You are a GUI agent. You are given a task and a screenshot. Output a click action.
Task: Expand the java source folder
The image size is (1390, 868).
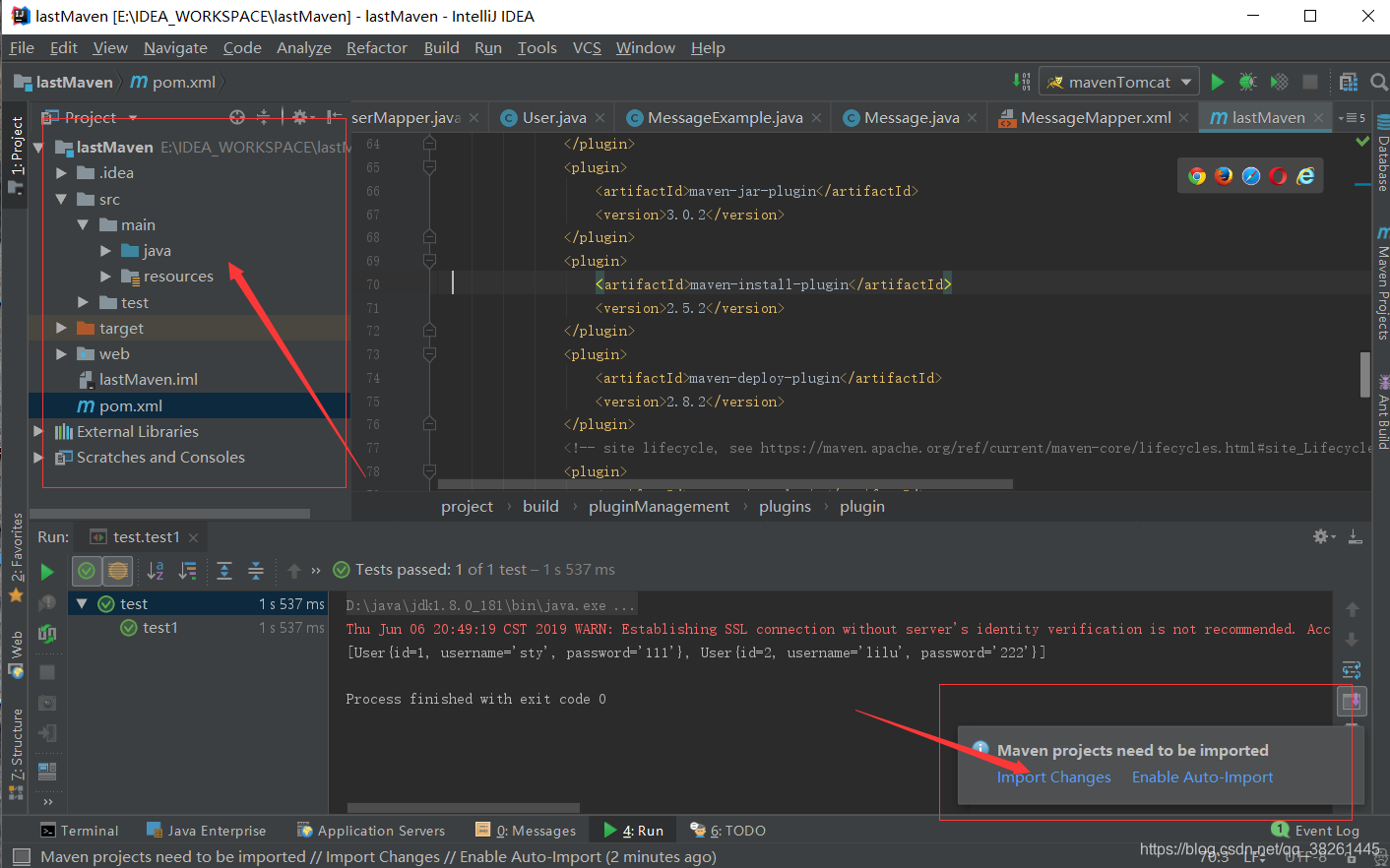click(x=105, y=251)
